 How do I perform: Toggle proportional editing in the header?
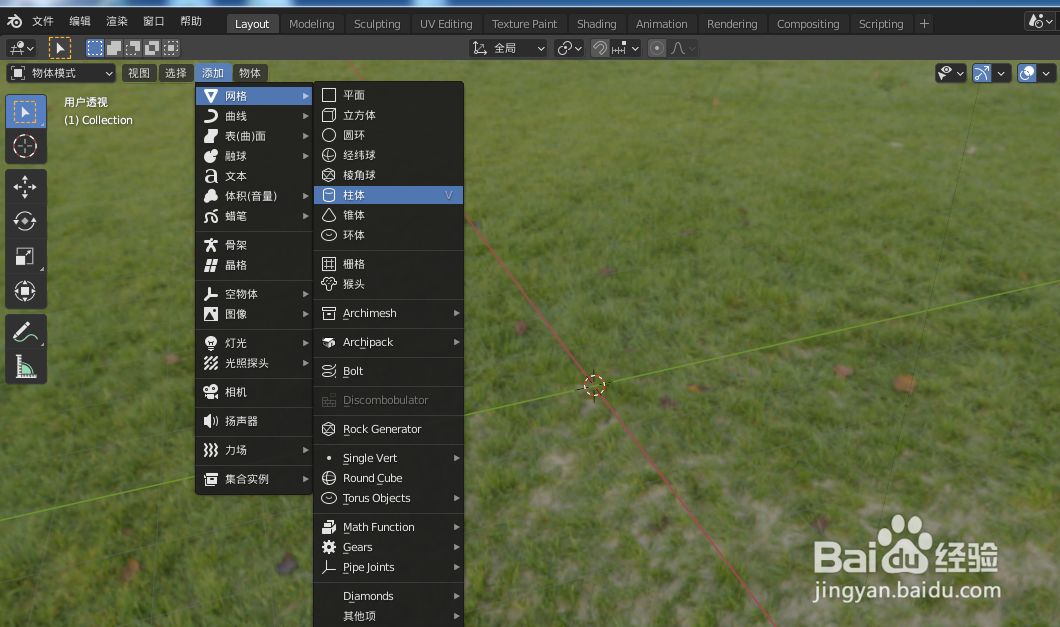(658, 47)
